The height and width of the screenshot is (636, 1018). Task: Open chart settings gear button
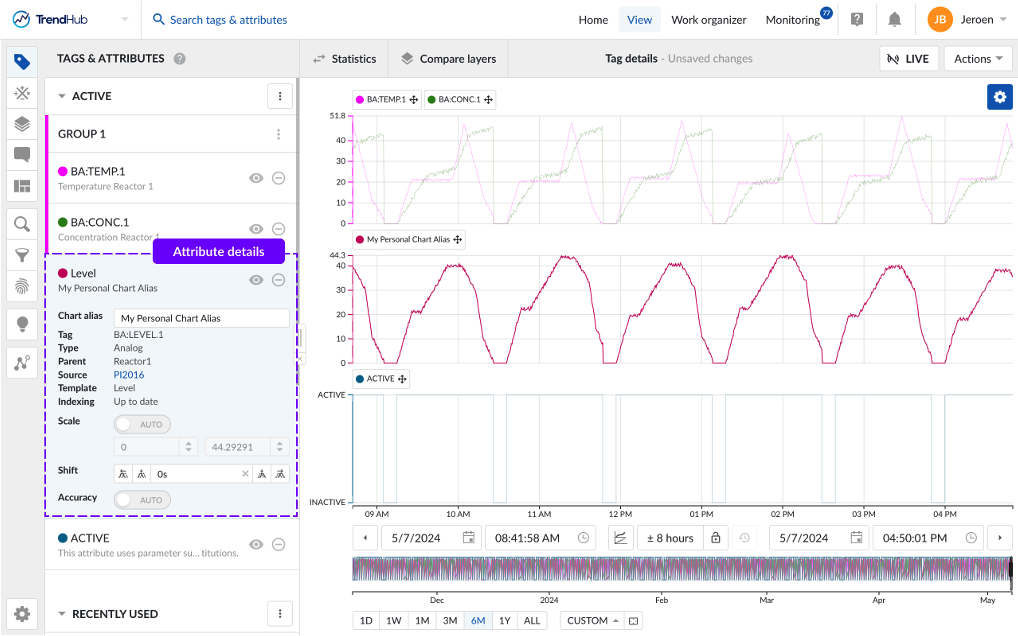click(999, 97)
